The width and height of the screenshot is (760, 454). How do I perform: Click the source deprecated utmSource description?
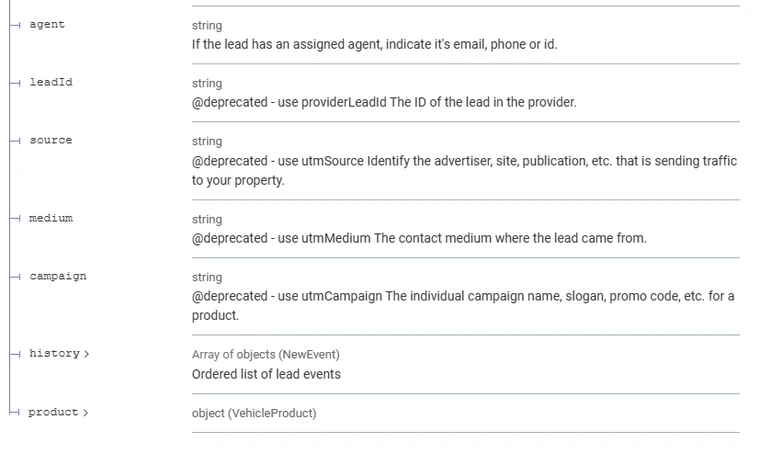(464, 171)
